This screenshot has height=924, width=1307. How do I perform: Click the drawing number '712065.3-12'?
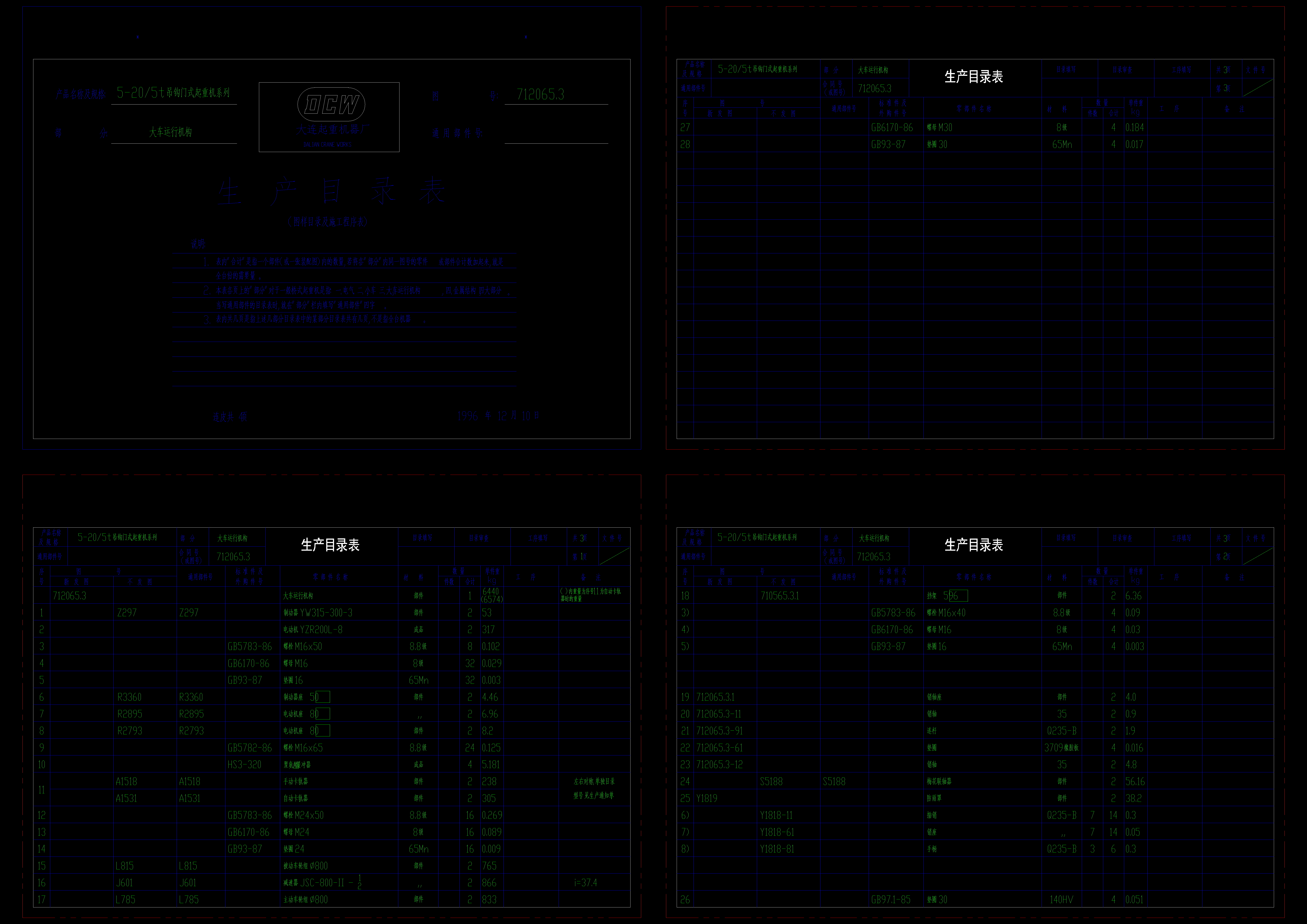(720, 765)
